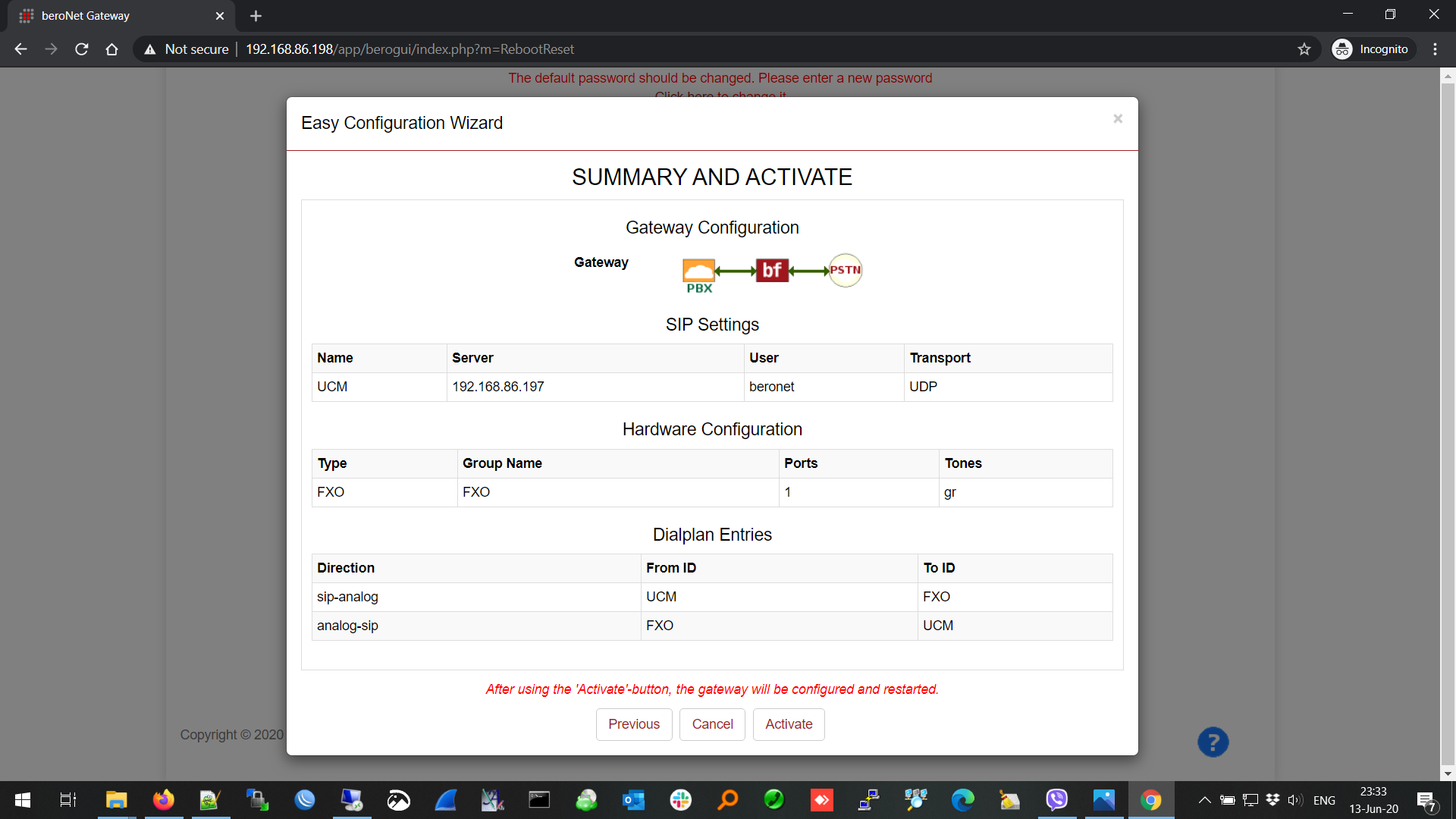
Task: Click the page scrollbar down arrow
Action: click(x=1448, y=774)
